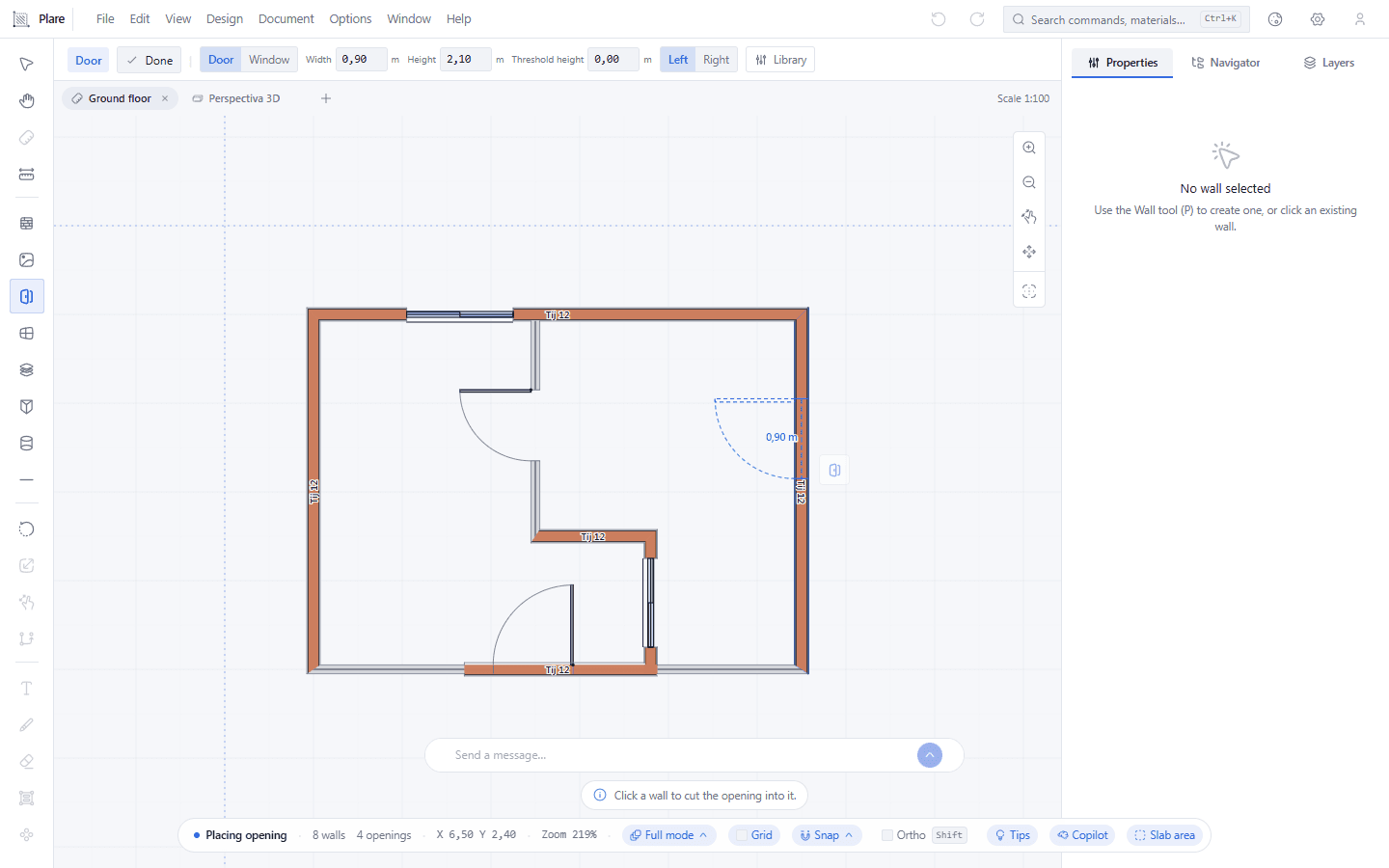Switch to the Perspectiva 3D tab
The height and width of the screenshot is (868, 1389).
(x=236, y=98)
